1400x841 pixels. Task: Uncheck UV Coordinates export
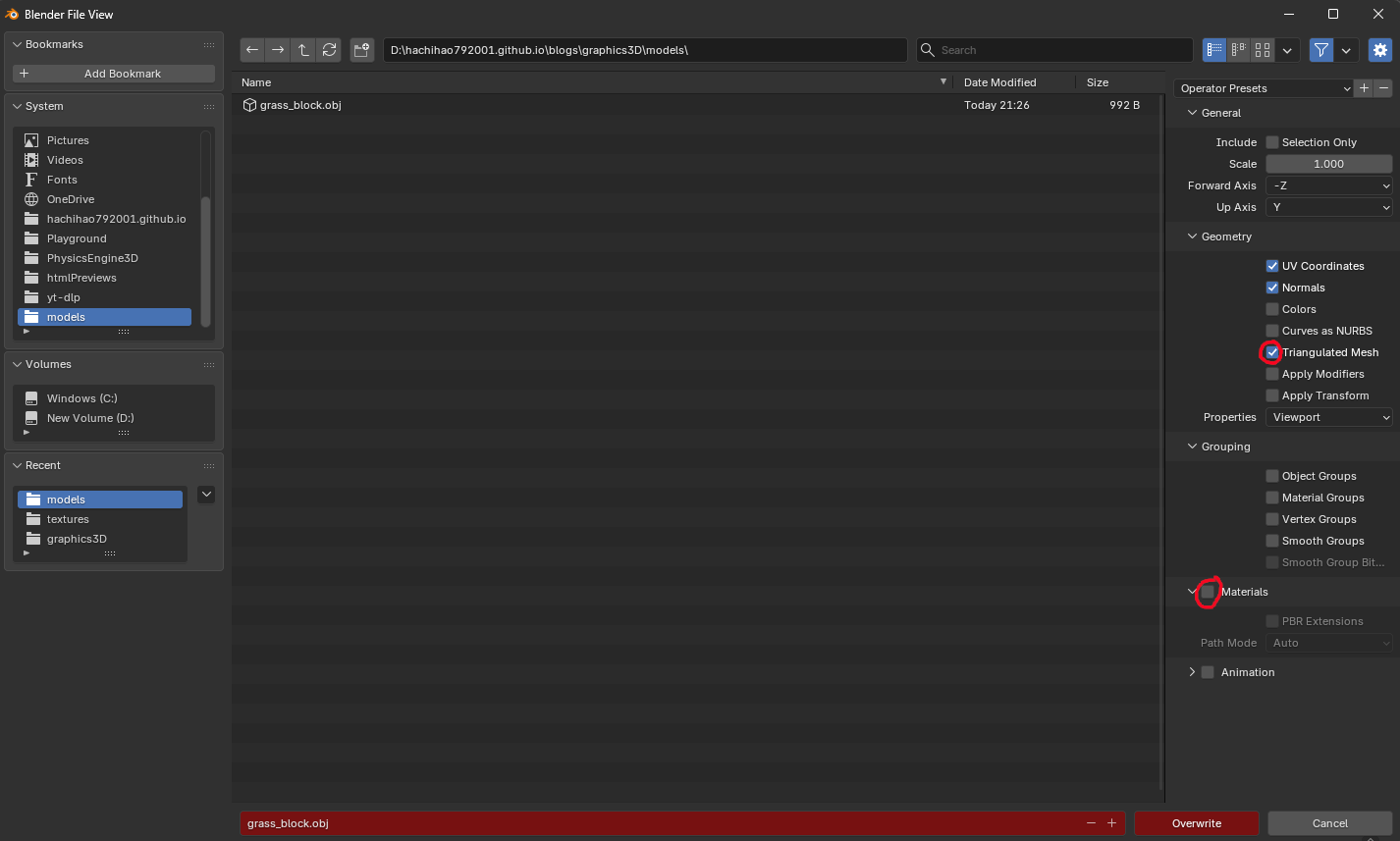pos(1272,266)
